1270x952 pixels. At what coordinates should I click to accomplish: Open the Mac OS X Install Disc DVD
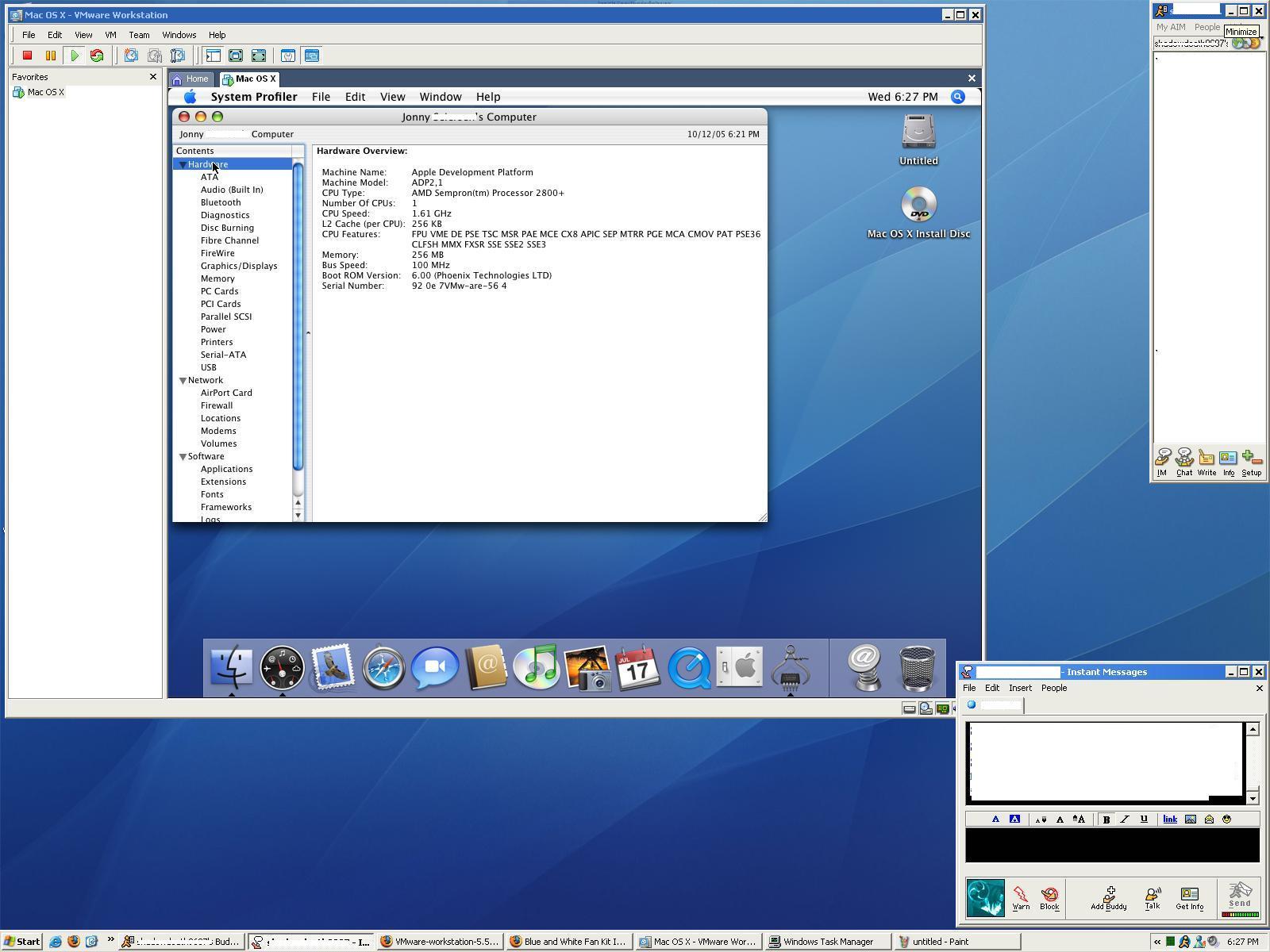(x=918, y=205)
